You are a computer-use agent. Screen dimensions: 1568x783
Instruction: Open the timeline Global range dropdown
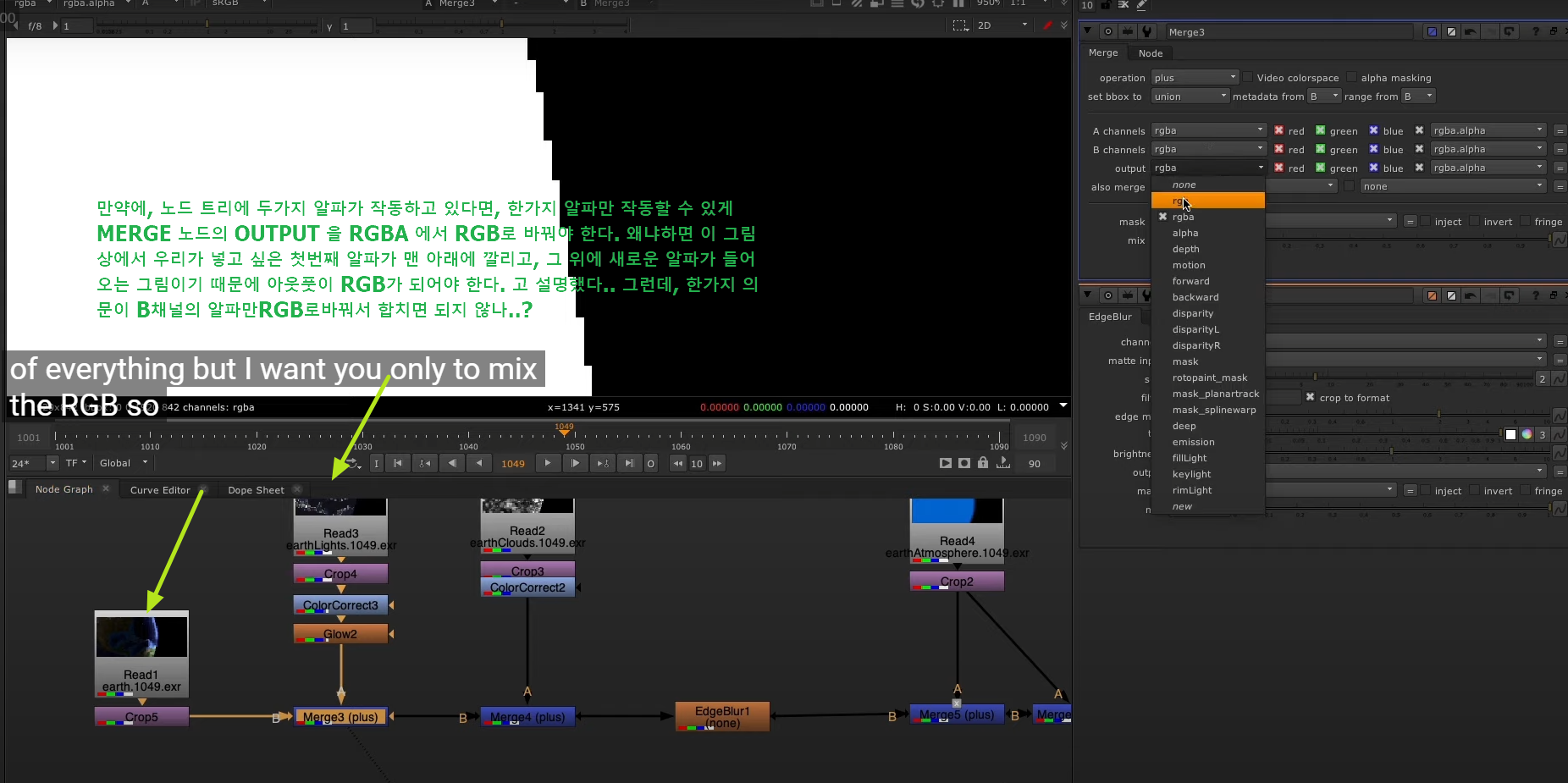tap(123, 463)
